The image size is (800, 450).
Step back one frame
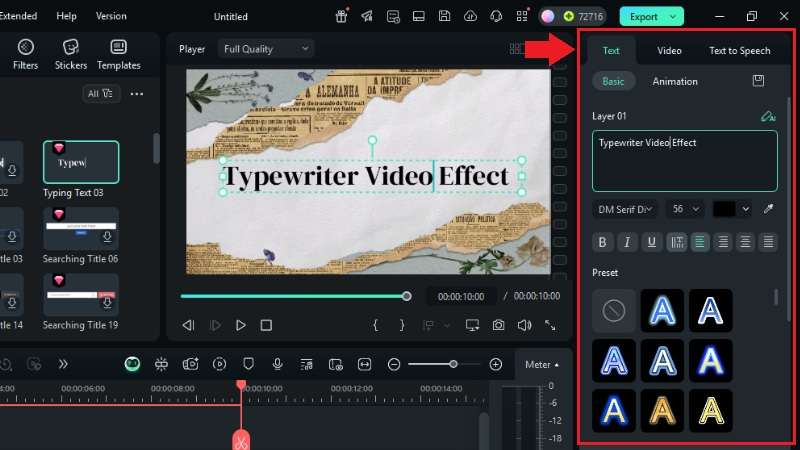pos(188,325)
